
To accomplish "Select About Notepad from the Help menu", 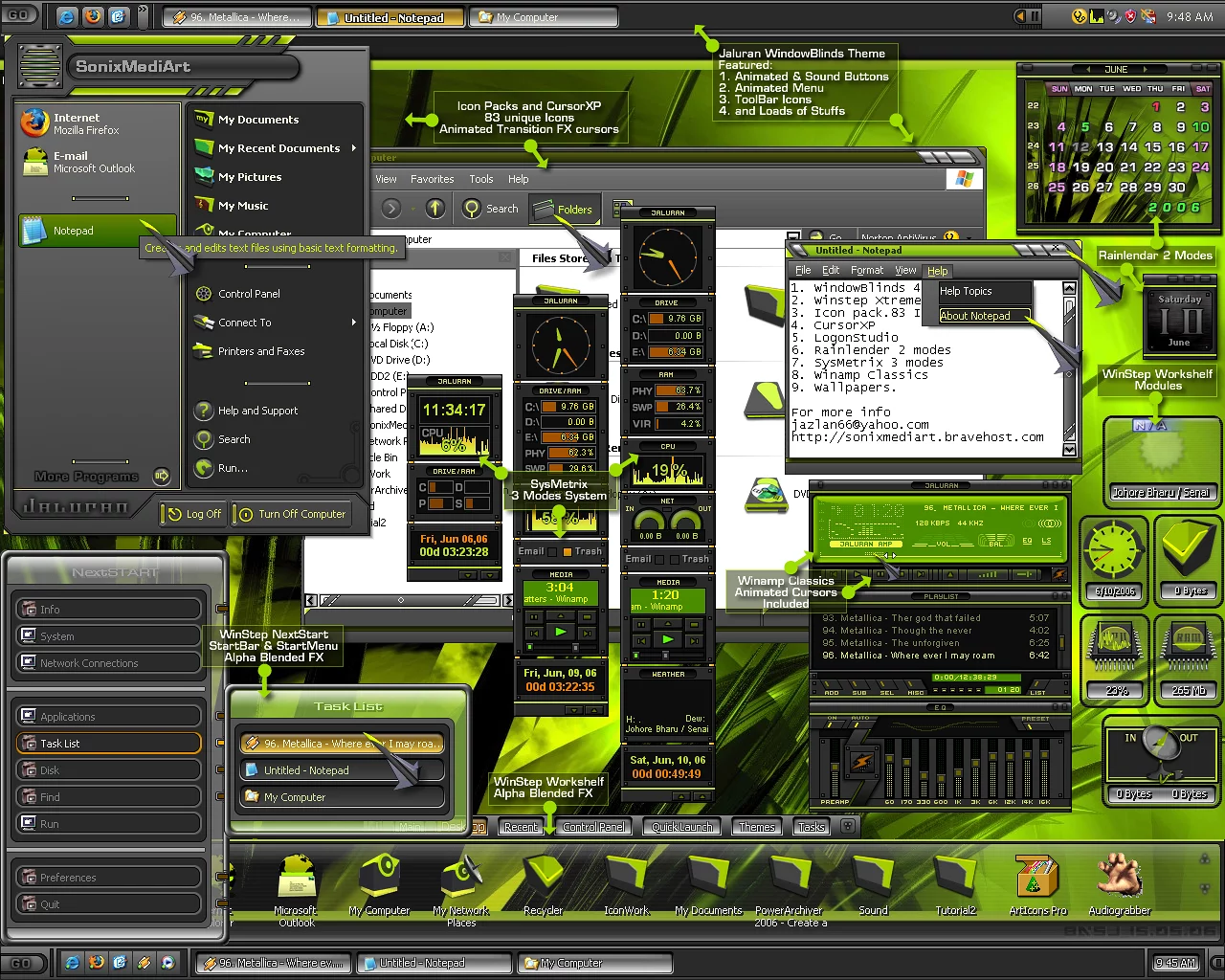I will point(975,316).
